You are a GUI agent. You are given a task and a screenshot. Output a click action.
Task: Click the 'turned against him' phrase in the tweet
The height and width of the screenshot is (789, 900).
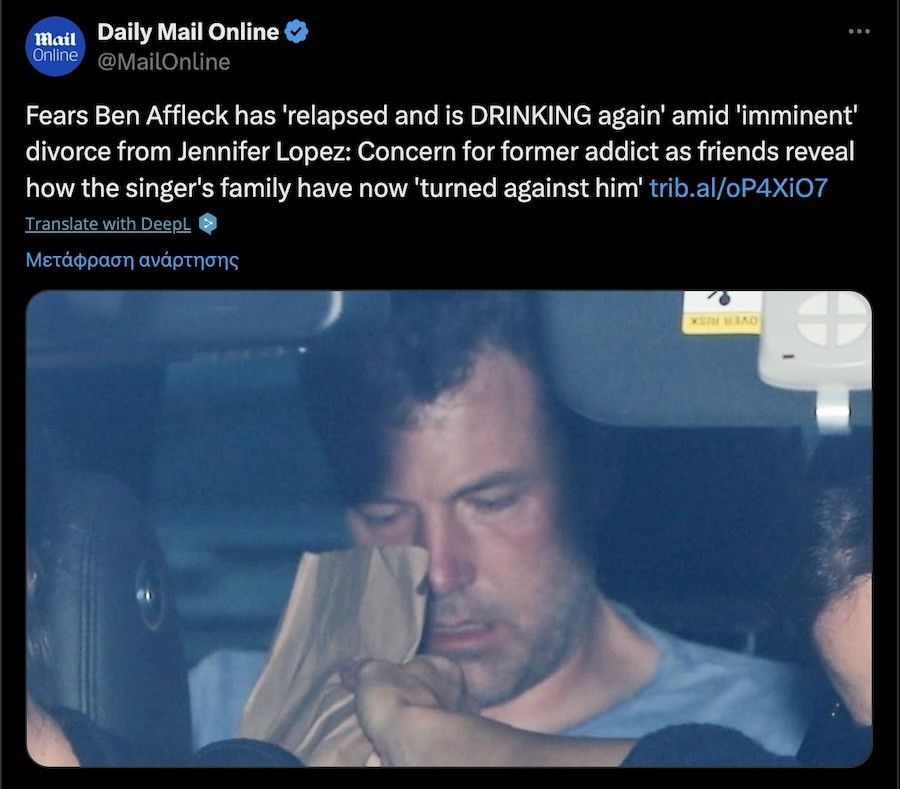[x=529, y=188]
